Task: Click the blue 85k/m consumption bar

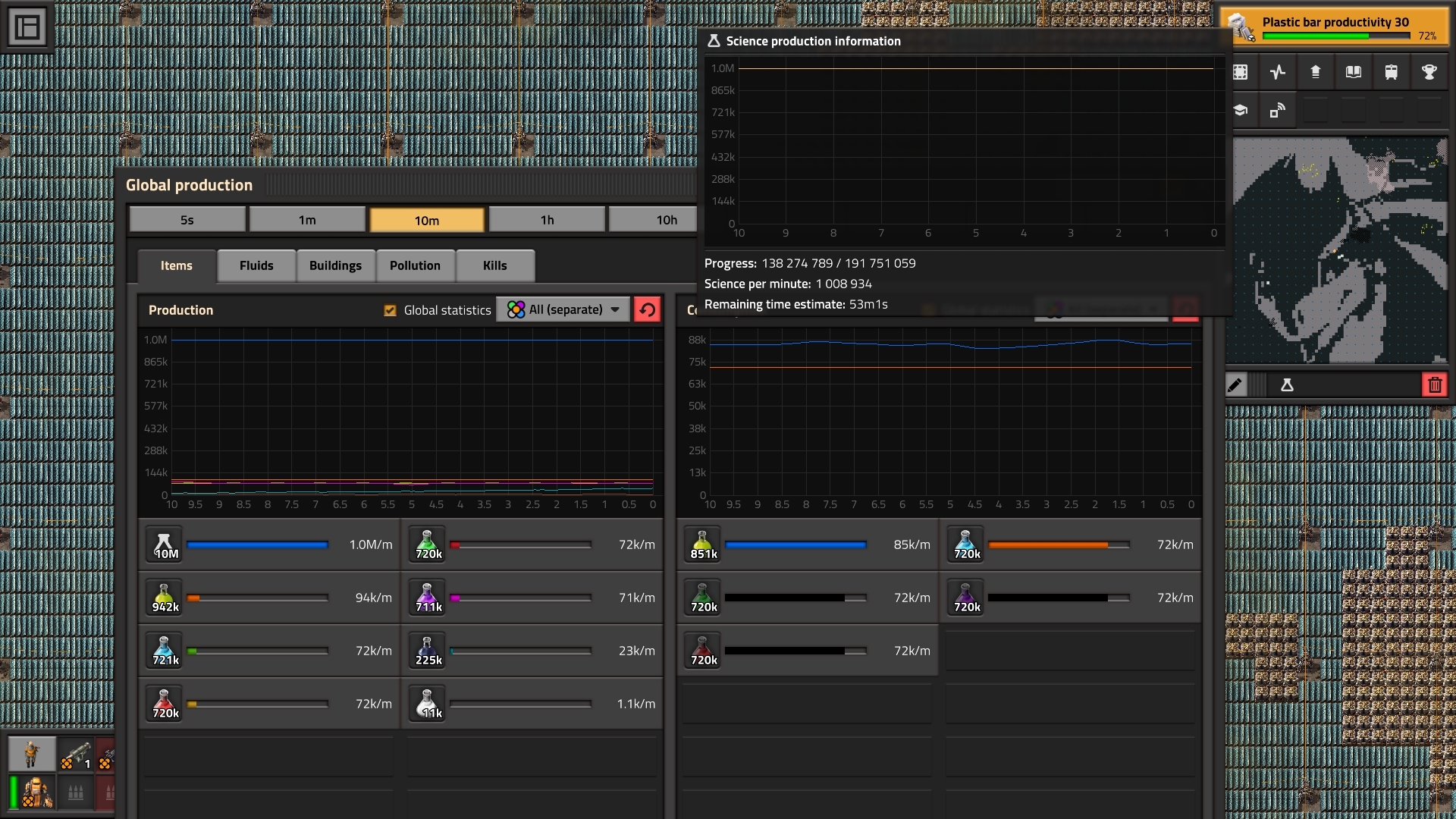Action: click(x=795, y=544)
